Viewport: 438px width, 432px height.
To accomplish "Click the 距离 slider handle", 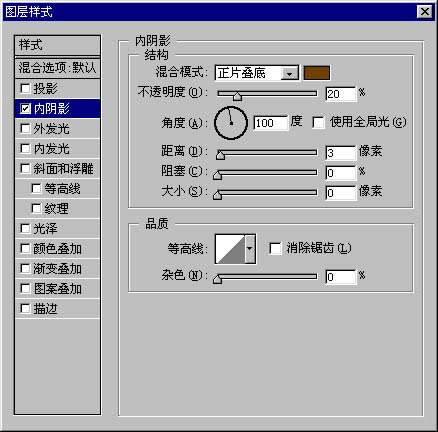I will tap(220, 155).
